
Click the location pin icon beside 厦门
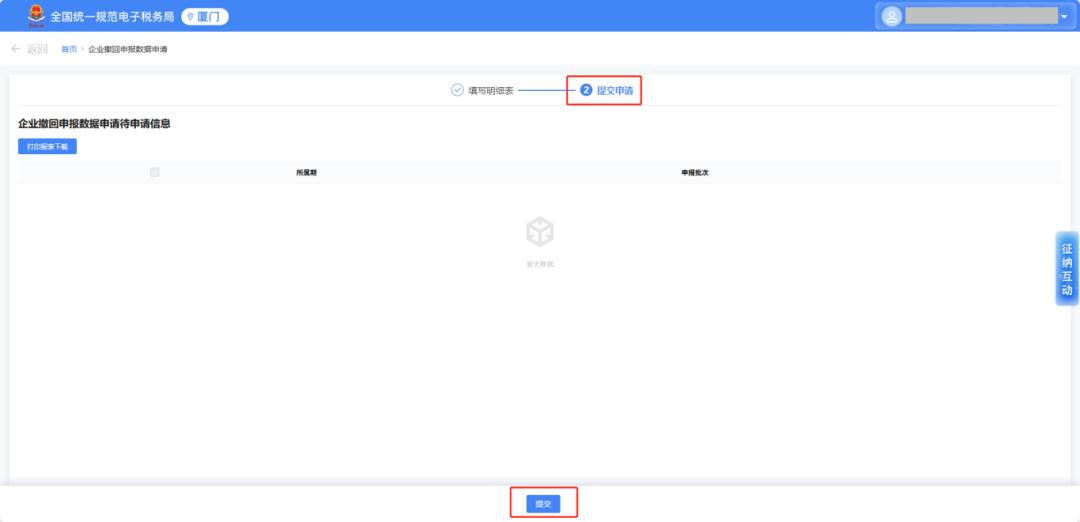[190, 17]
